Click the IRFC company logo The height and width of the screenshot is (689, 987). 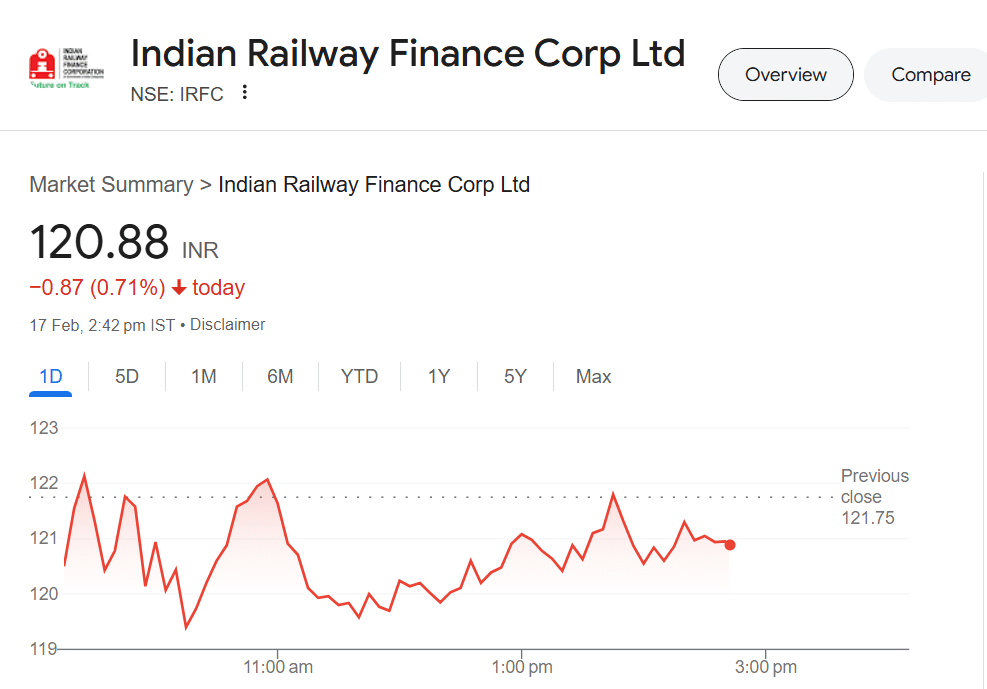tap(66, 67)
